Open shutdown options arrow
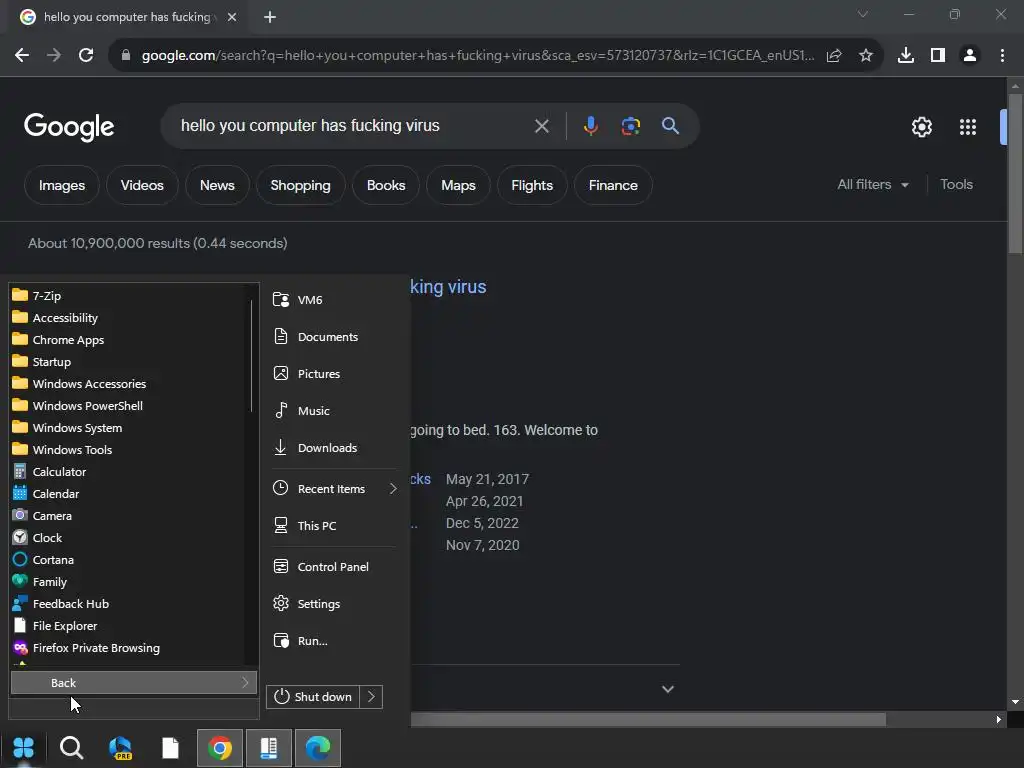The height and width of the screenshot is (768, 1024). coord(371,697)
